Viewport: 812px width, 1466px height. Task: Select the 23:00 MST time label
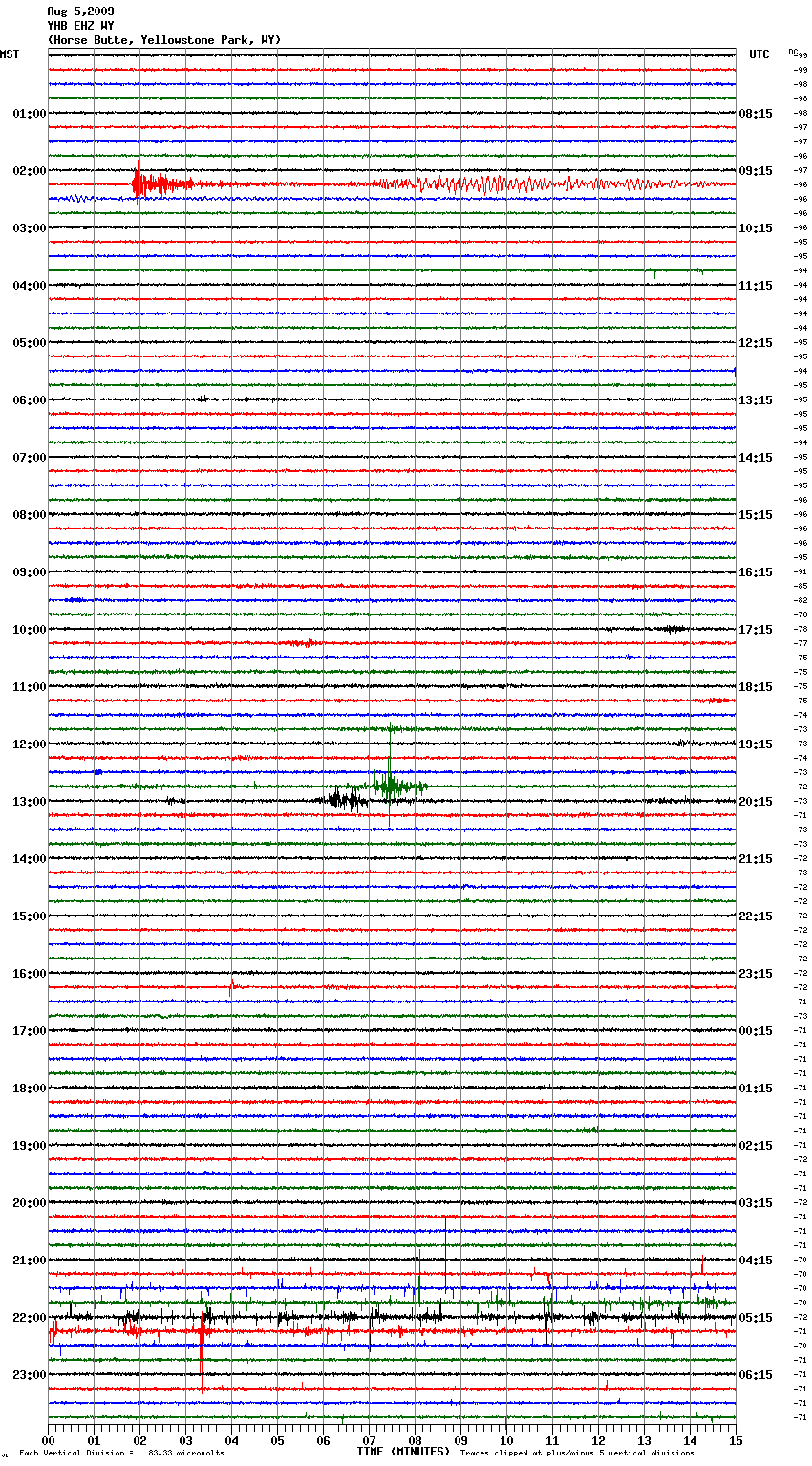point(30,1375)
